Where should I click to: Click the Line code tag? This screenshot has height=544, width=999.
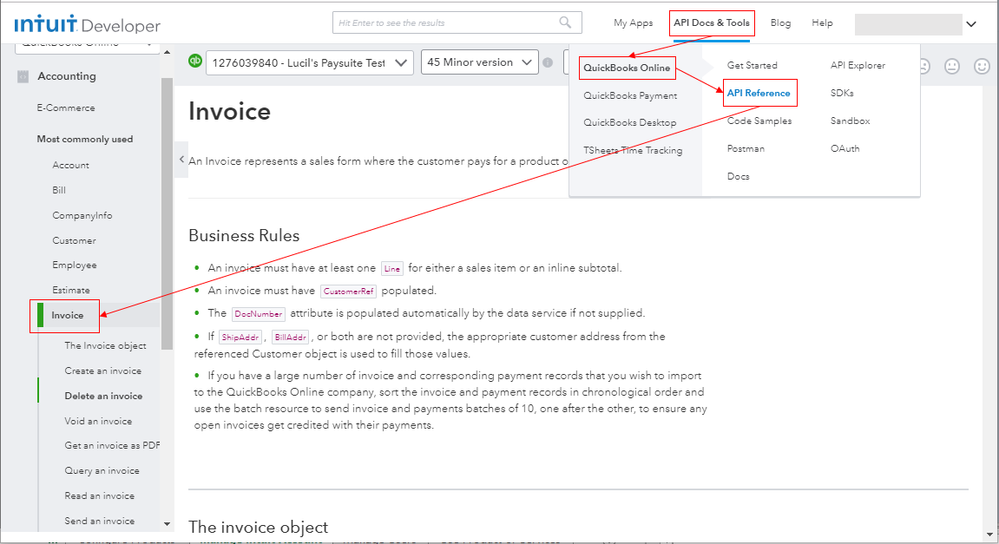[392, 269]
